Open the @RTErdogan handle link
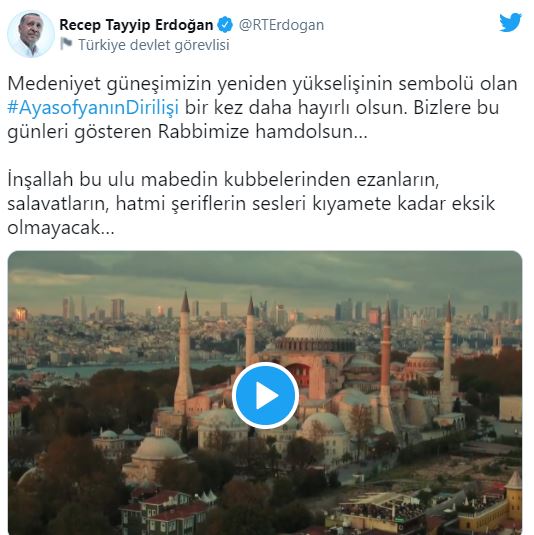Viewport: 534px width, 535px height. 282,25
